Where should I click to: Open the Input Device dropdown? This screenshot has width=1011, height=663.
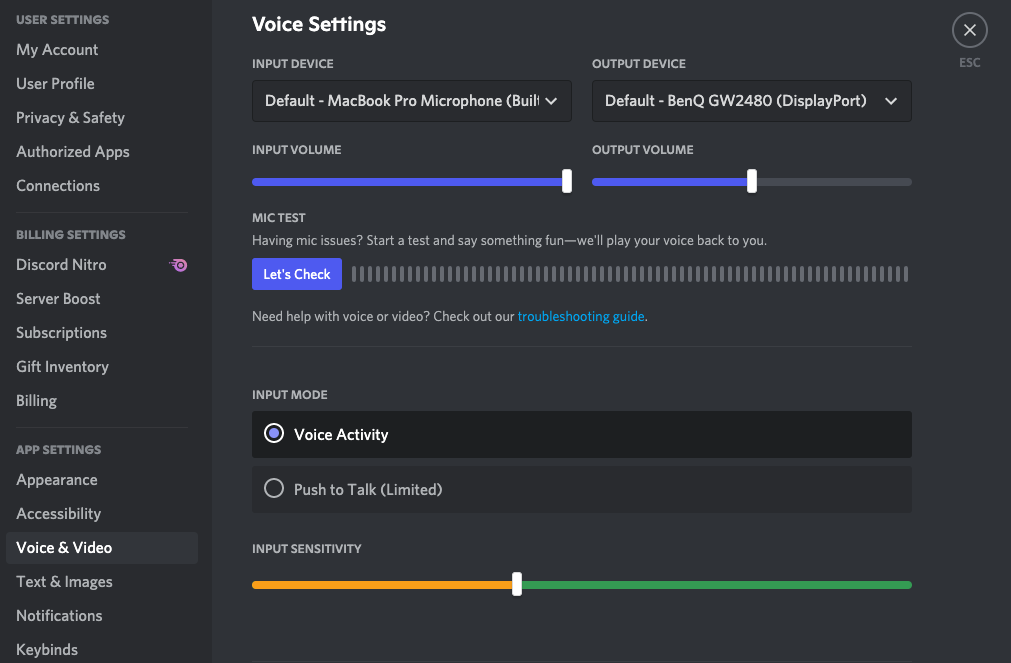[x=411, y=101]
